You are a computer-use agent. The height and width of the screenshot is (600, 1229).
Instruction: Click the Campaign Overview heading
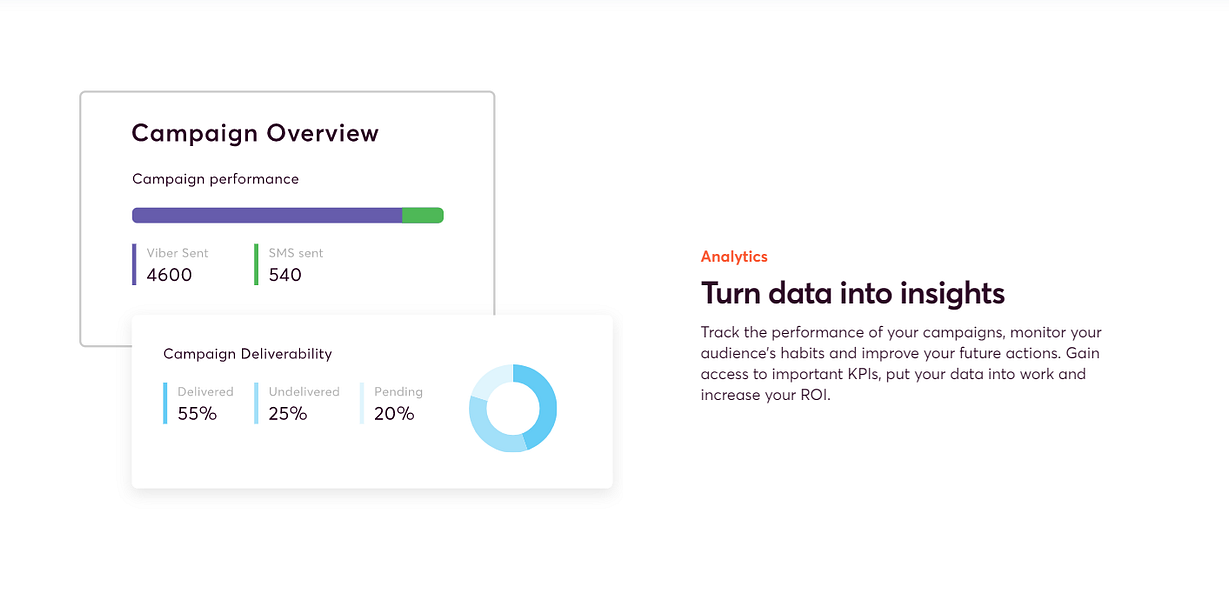point(255,133)
